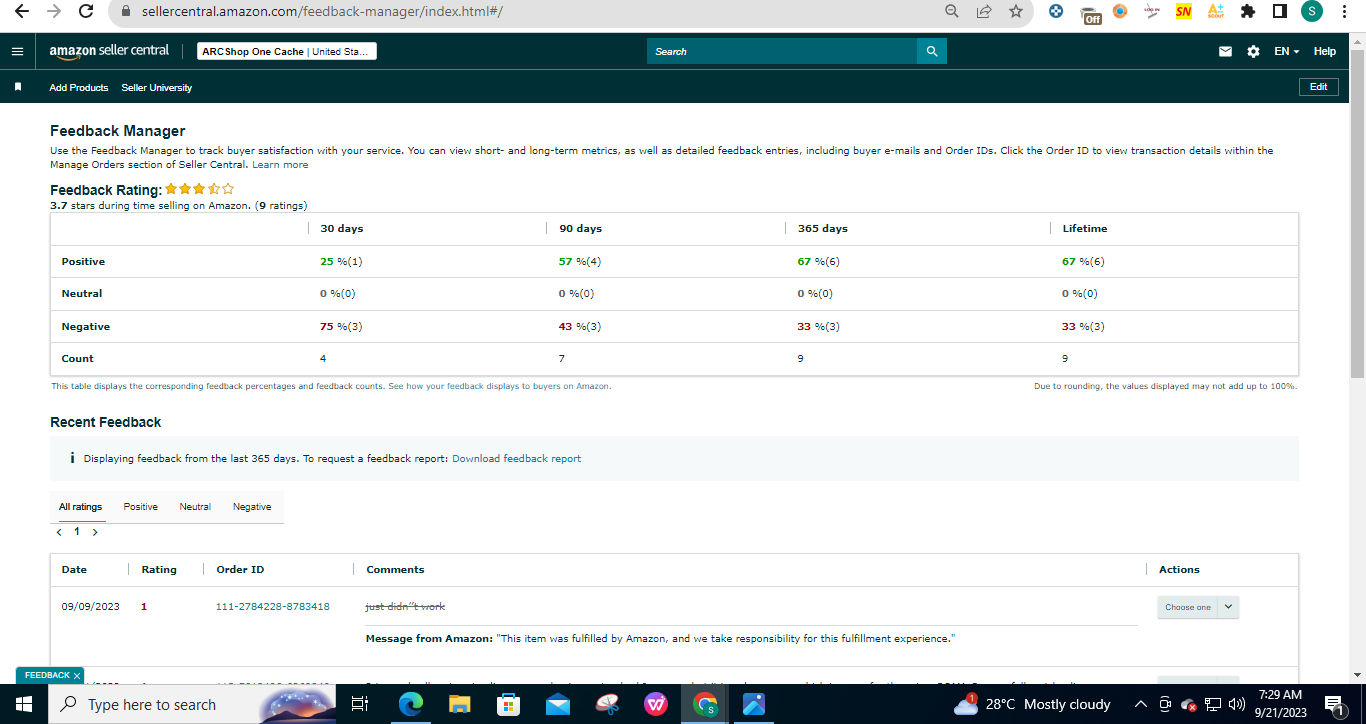
Task: Click the Feedback Rating stars
Action: 200,189
